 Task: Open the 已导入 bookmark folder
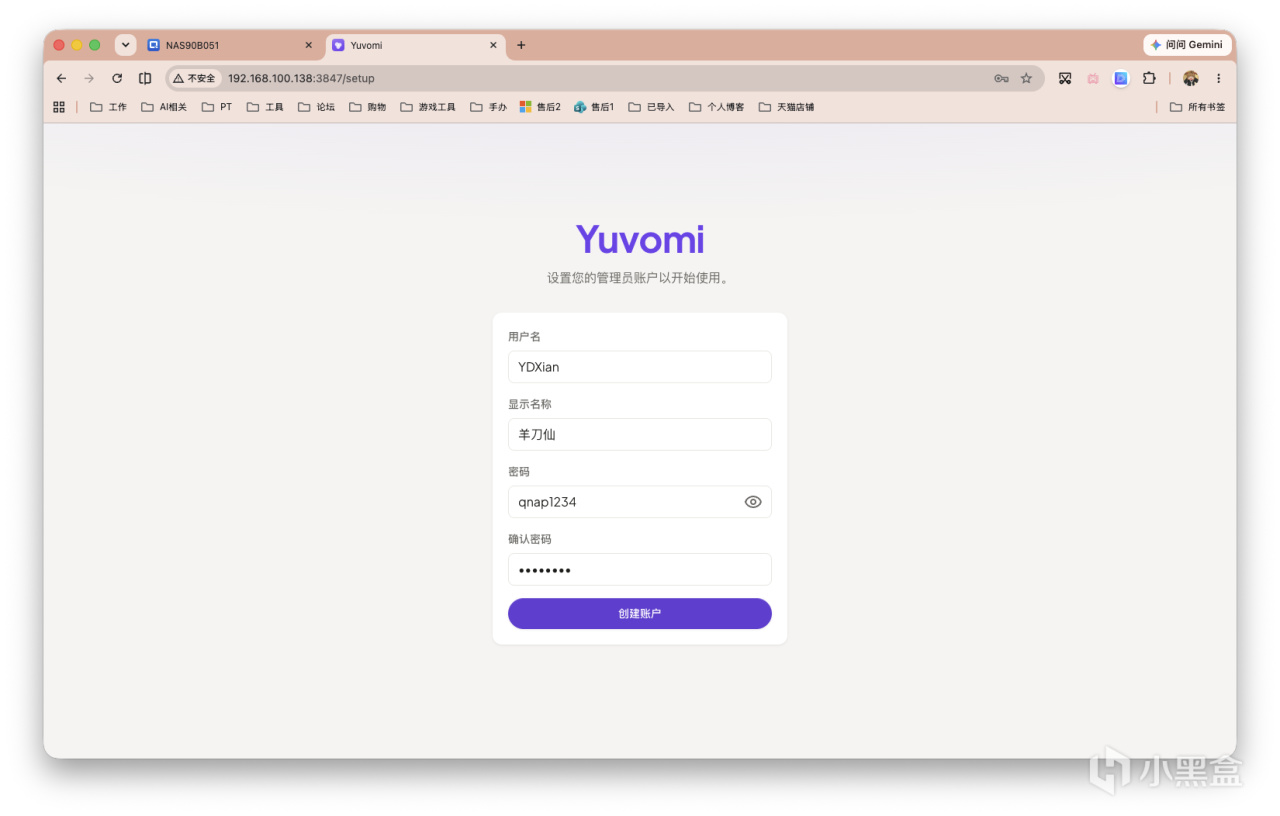point(651,107)
